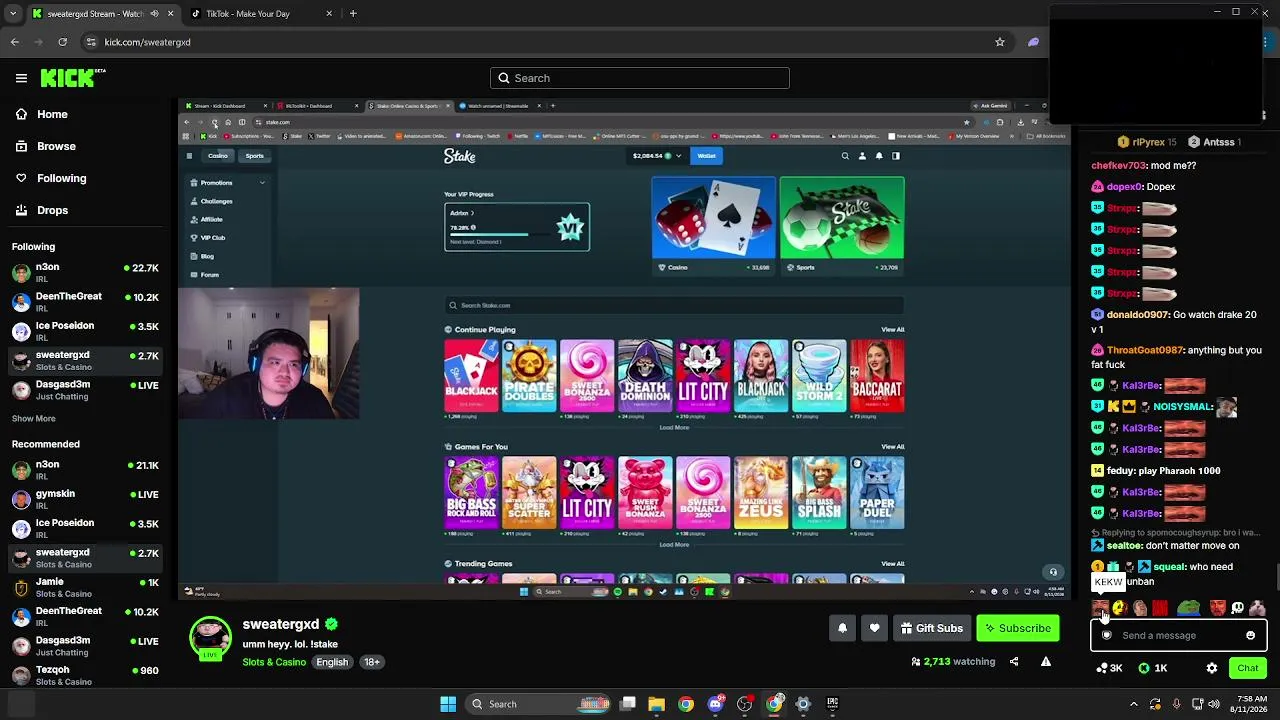Open the emoji picker in chat input
This screenshot has width=1280, height=720.
coord(1250,635)
